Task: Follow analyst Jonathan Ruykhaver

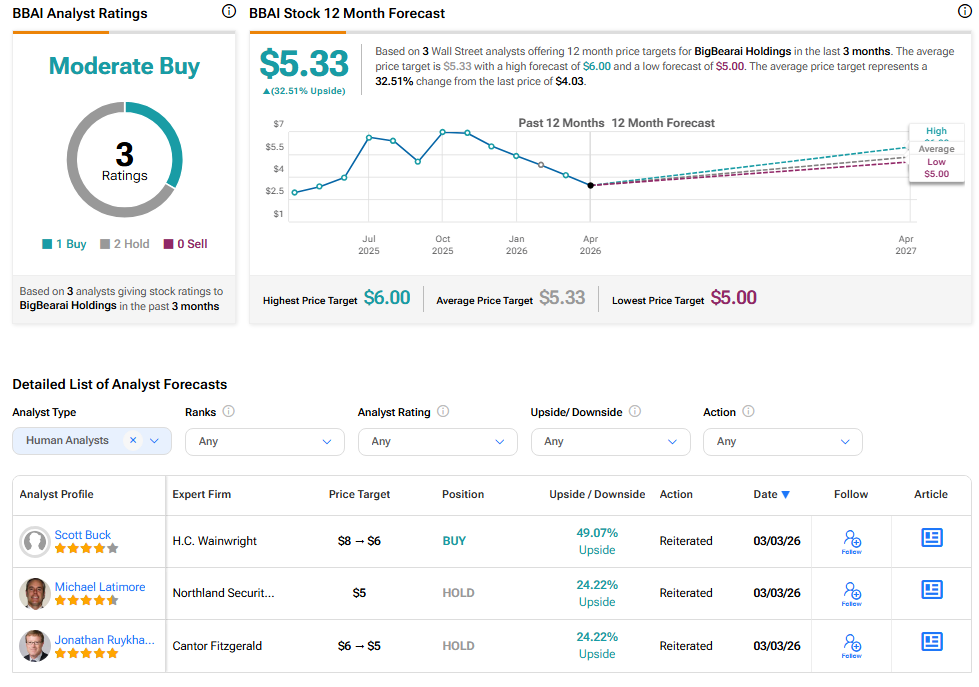Action: coord(851,645)
